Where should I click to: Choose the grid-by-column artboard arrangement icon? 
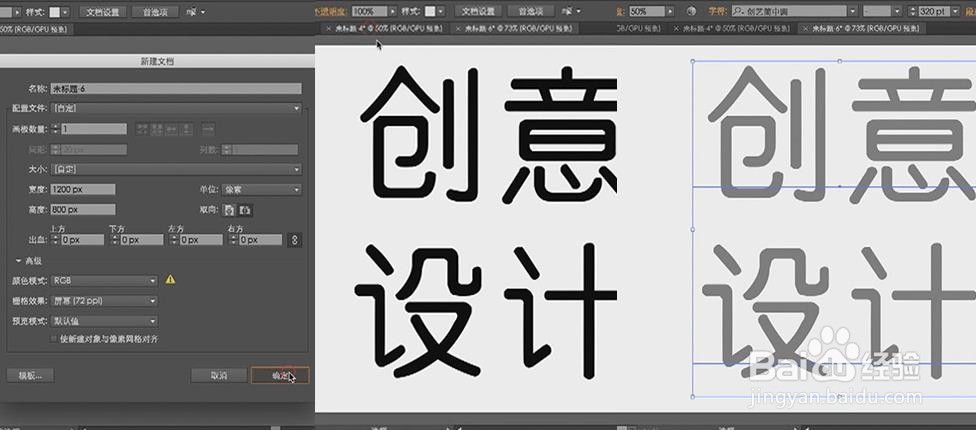coord(157,129)
